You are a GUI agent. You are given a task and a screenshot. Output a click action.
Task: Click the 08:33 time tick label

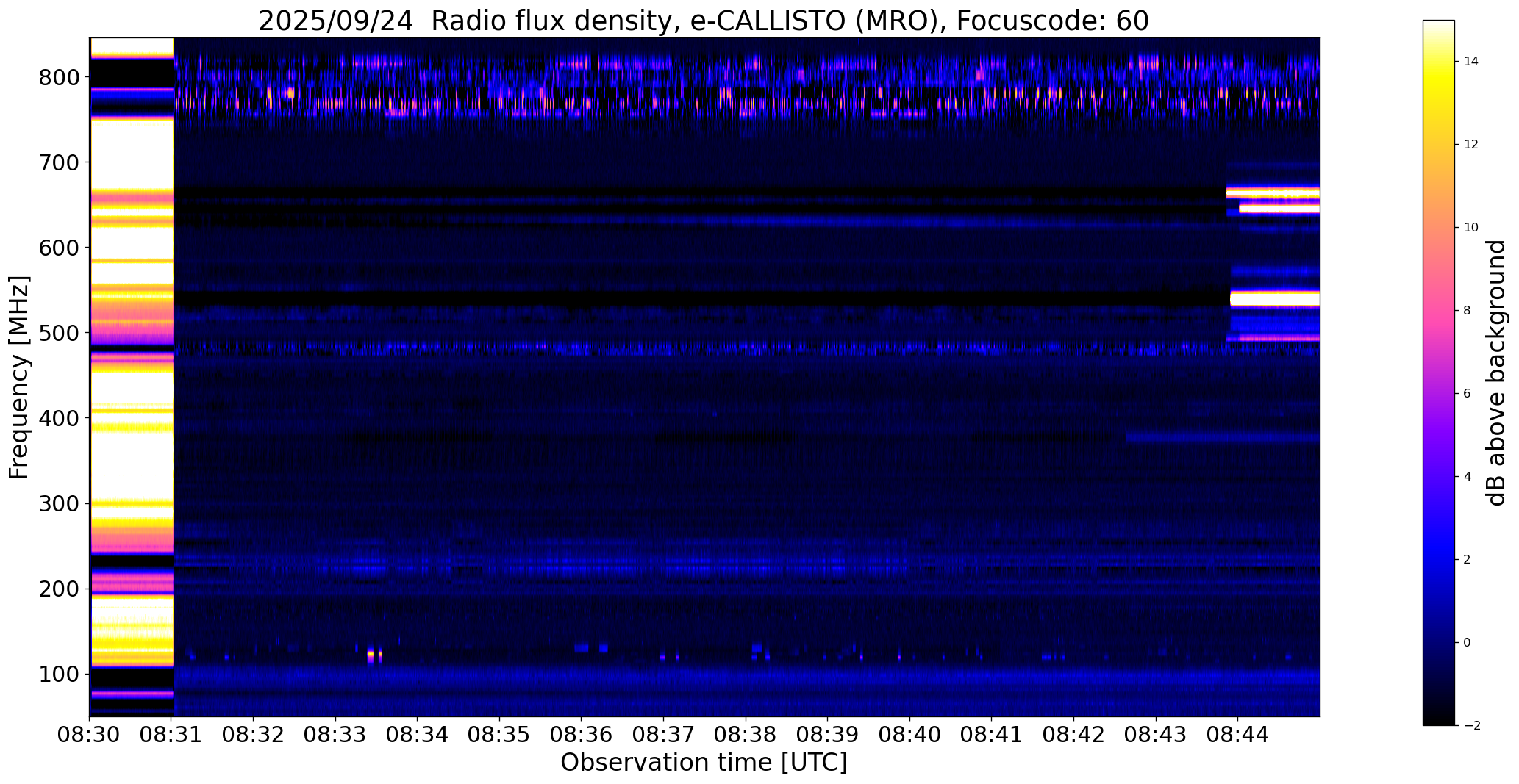tap(335, 735)
